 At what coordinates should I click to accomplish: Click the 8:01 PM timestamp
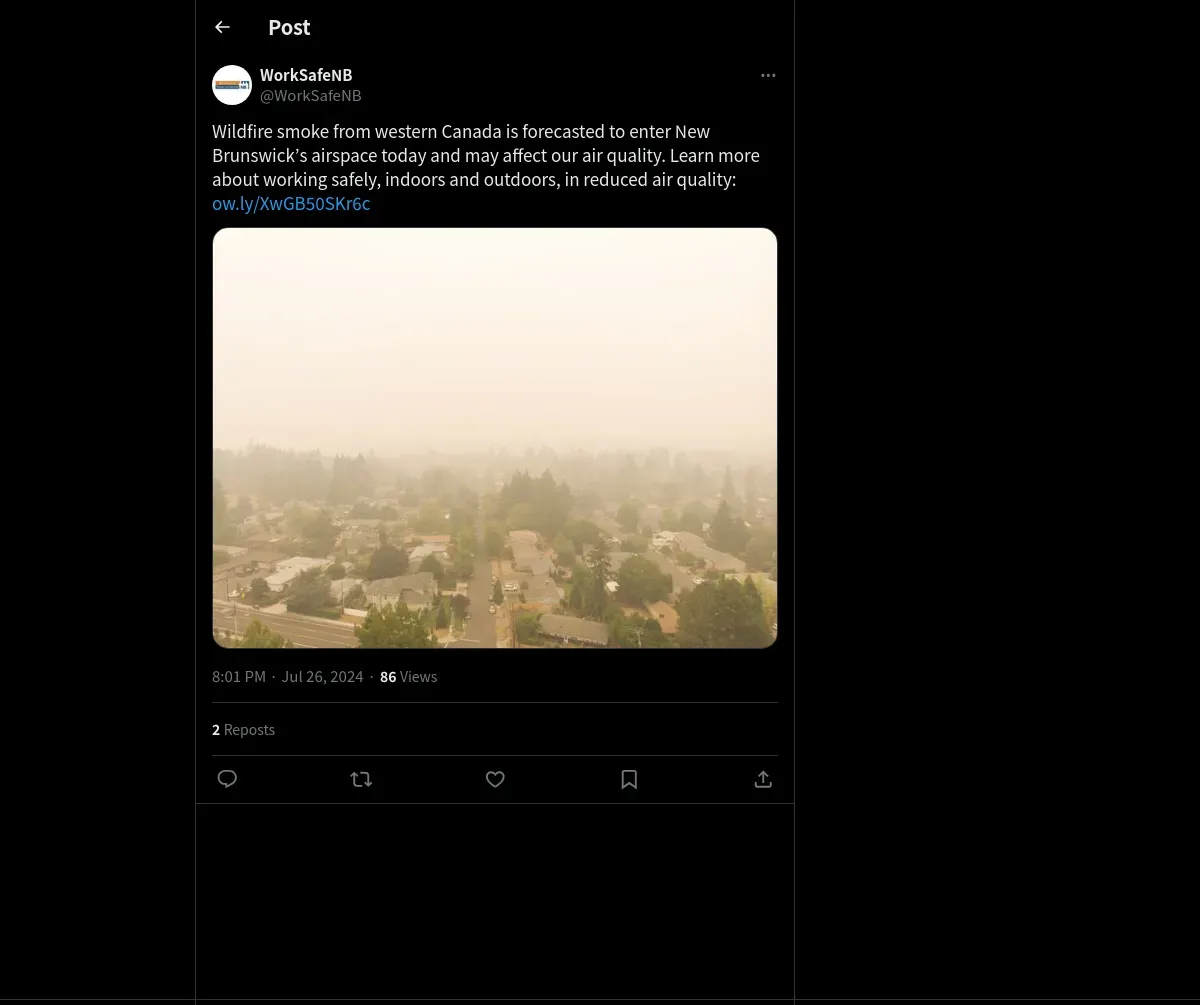pyautogui.click(x=239, y=677)
